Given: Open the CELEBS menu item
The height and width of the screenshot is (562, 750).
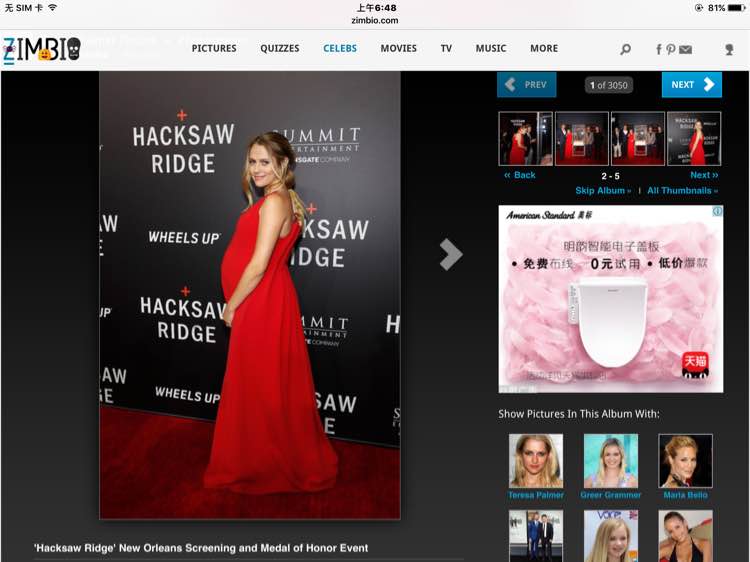Looking at the screenshot, I should pos(340,48).
